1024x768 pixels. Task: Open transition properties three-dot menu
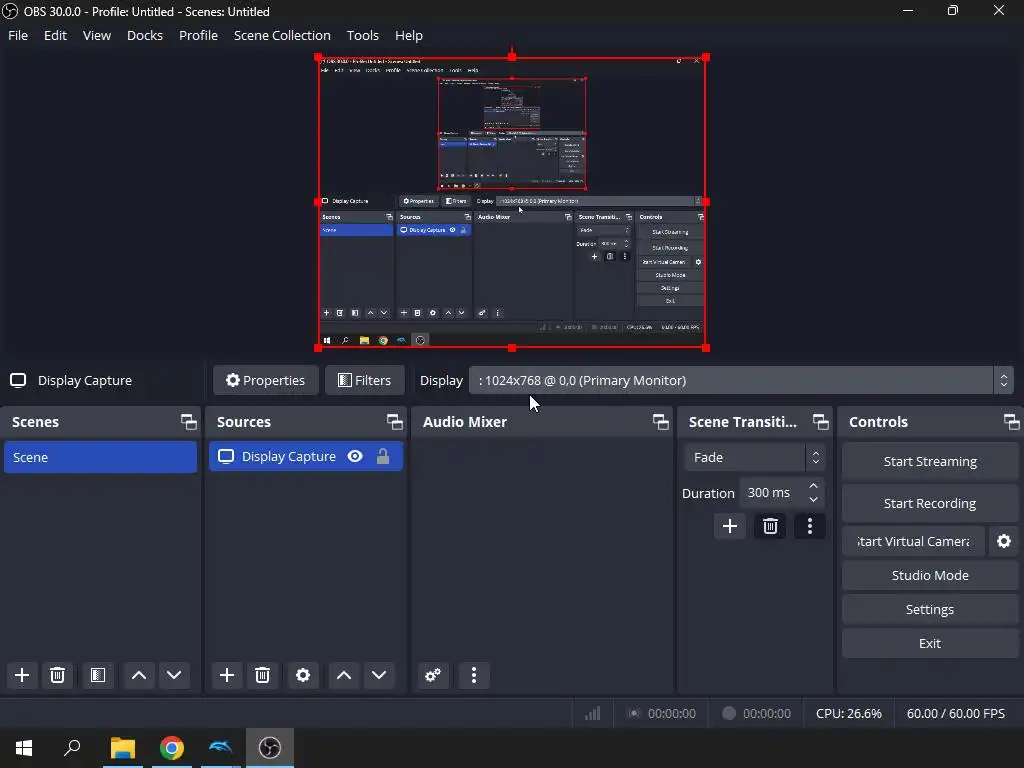point(810,526)
